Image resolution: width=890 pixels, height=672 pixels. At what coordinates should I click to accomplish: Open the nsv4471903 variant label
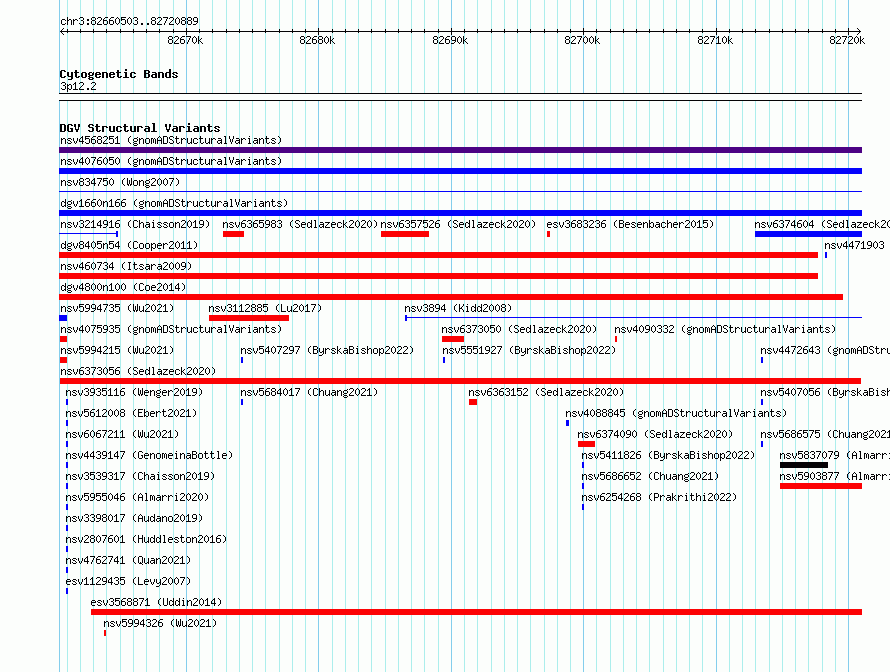click(854, 245)
